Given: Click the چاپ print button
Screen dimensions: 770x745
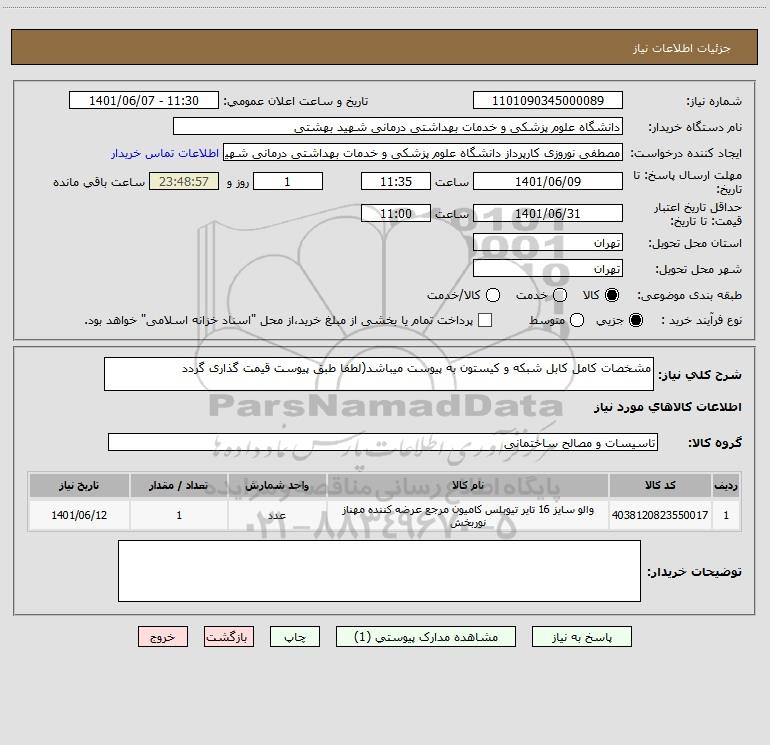Looking at the screenshot, I should [x=295, y=636].
